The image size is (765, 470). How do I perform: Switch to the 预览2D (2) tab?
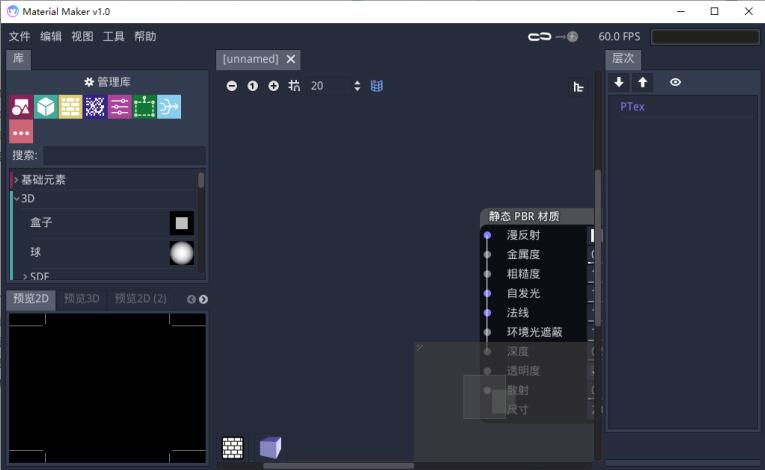coord(141,299)
